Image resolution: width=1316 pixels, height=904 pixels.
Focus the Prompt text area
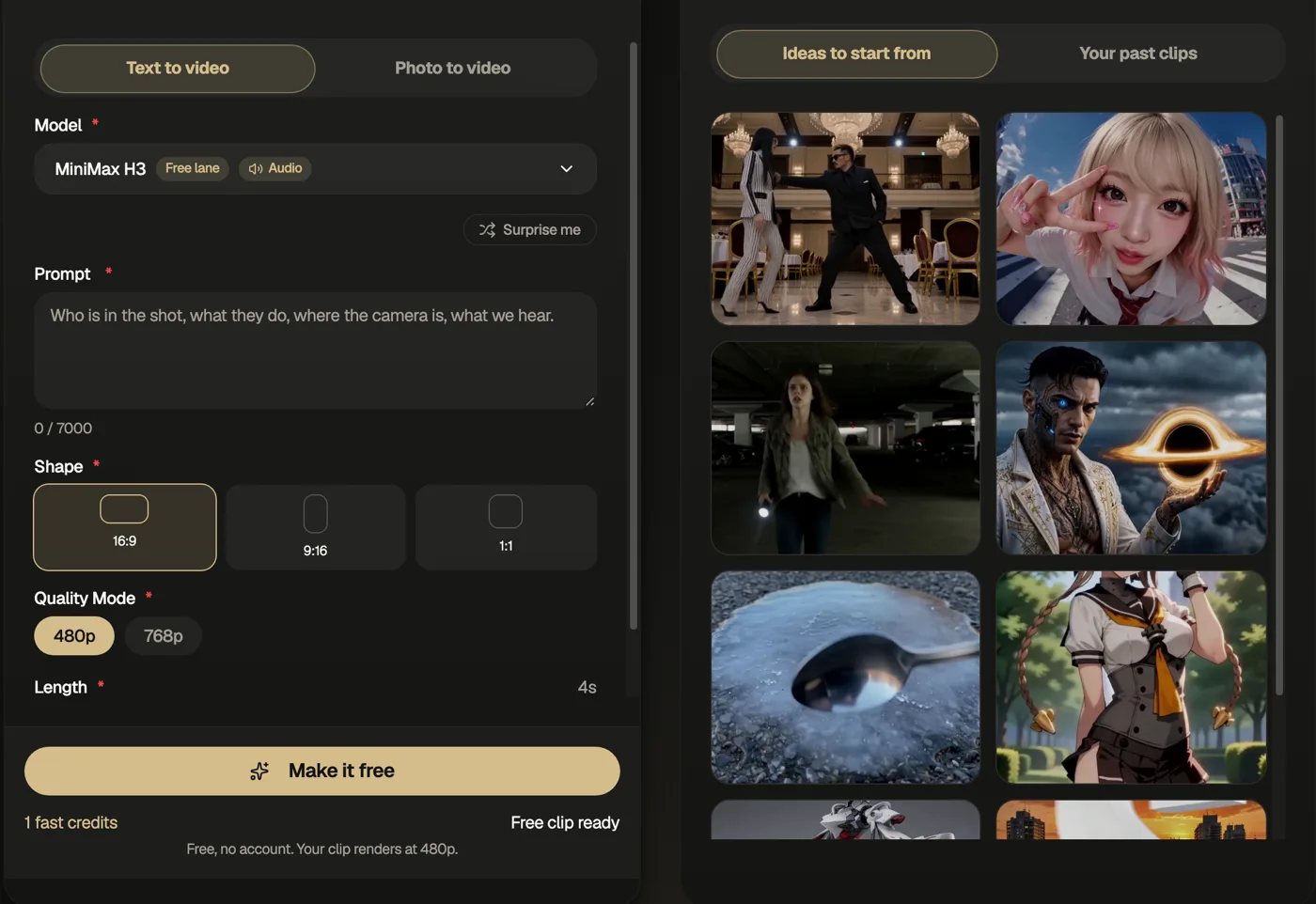pos(315,351)
